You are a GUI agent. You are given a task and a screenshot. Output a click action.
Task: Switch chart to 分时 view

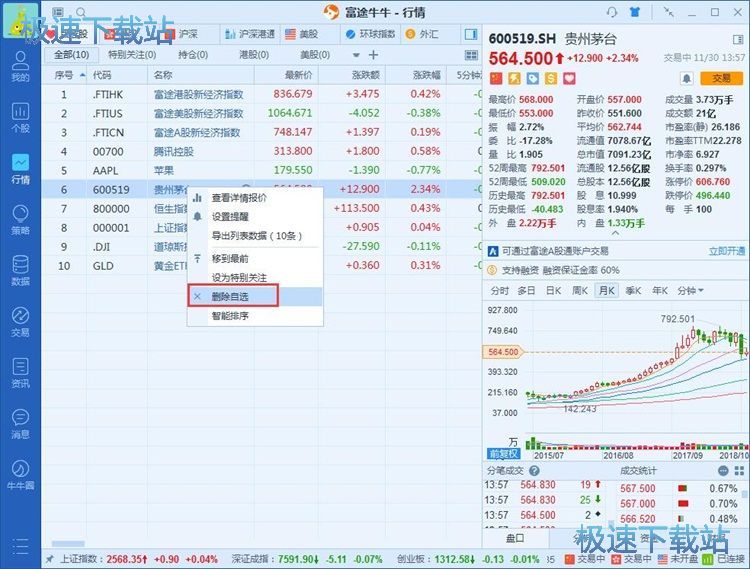click(x=499, y=291)
